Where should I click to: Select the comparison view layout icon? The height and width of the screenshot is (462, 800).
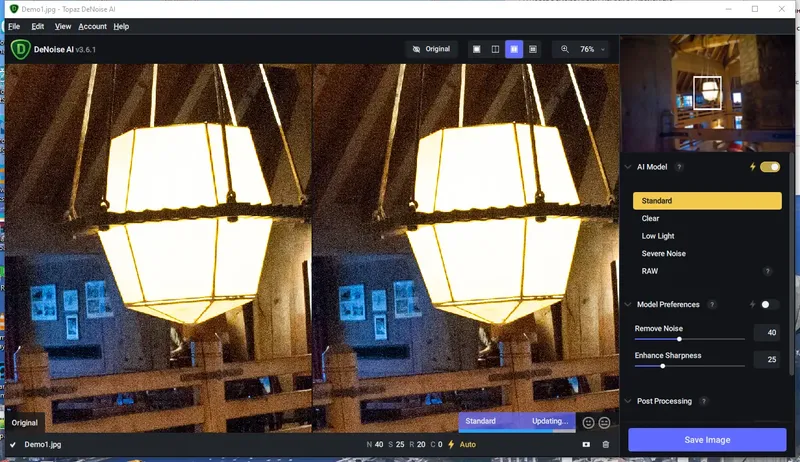[x=533, y=49]
